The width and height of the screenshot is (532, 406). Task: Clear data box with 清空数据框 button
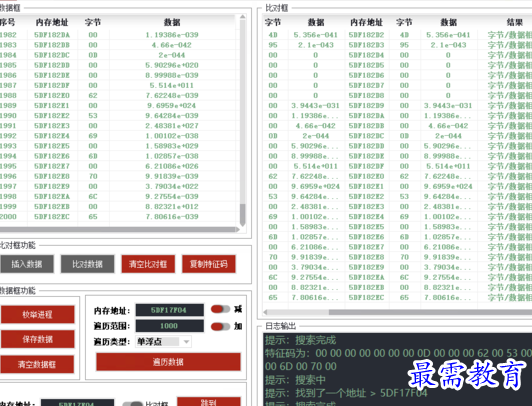tap(37, 364)
